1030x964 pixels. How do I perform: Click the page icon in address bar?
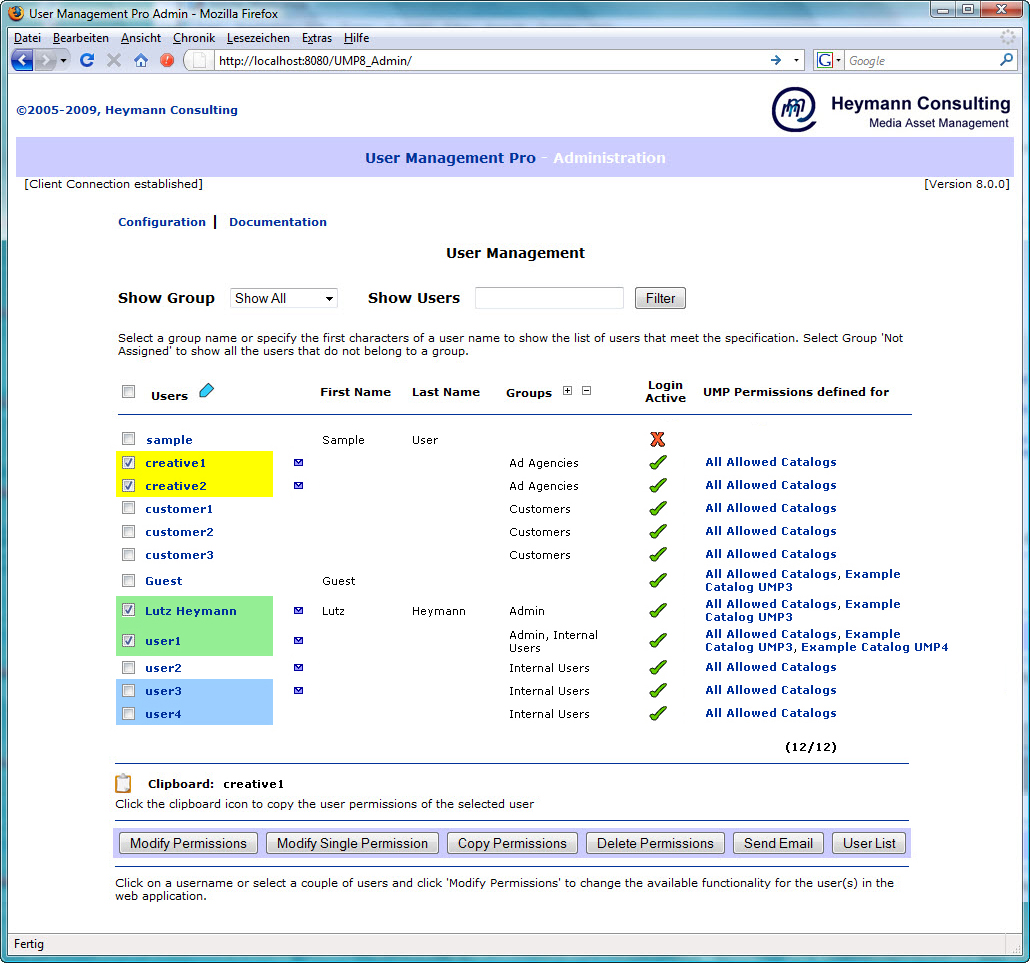[x=200, y=60]
